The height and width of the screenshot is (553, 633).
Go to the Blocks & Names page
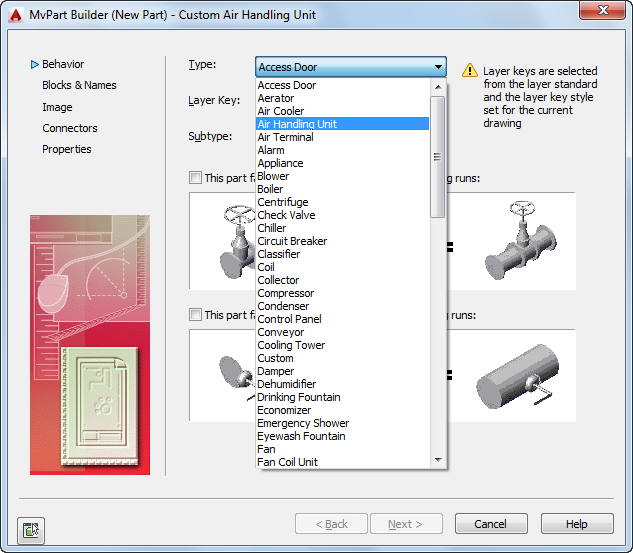[79, 85]
